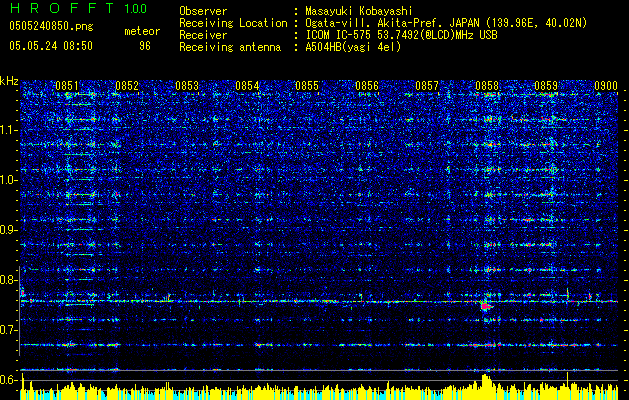The image size is (629, 400).
Task: Click the HROFFT 1.0.0 title text
Action: pos(79,8)
